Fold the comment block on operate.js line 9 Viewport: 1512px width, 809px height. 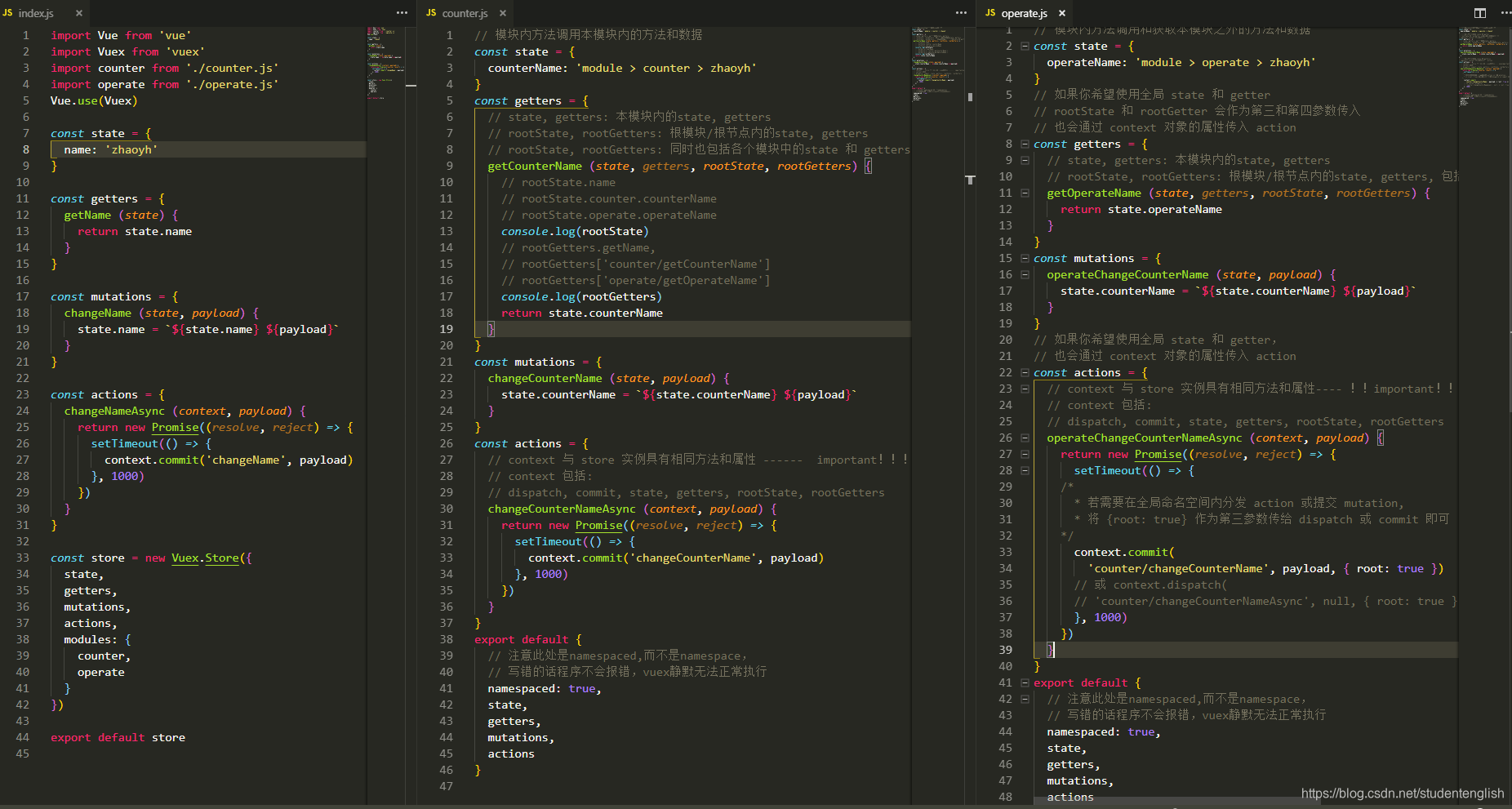[1025, 161]
